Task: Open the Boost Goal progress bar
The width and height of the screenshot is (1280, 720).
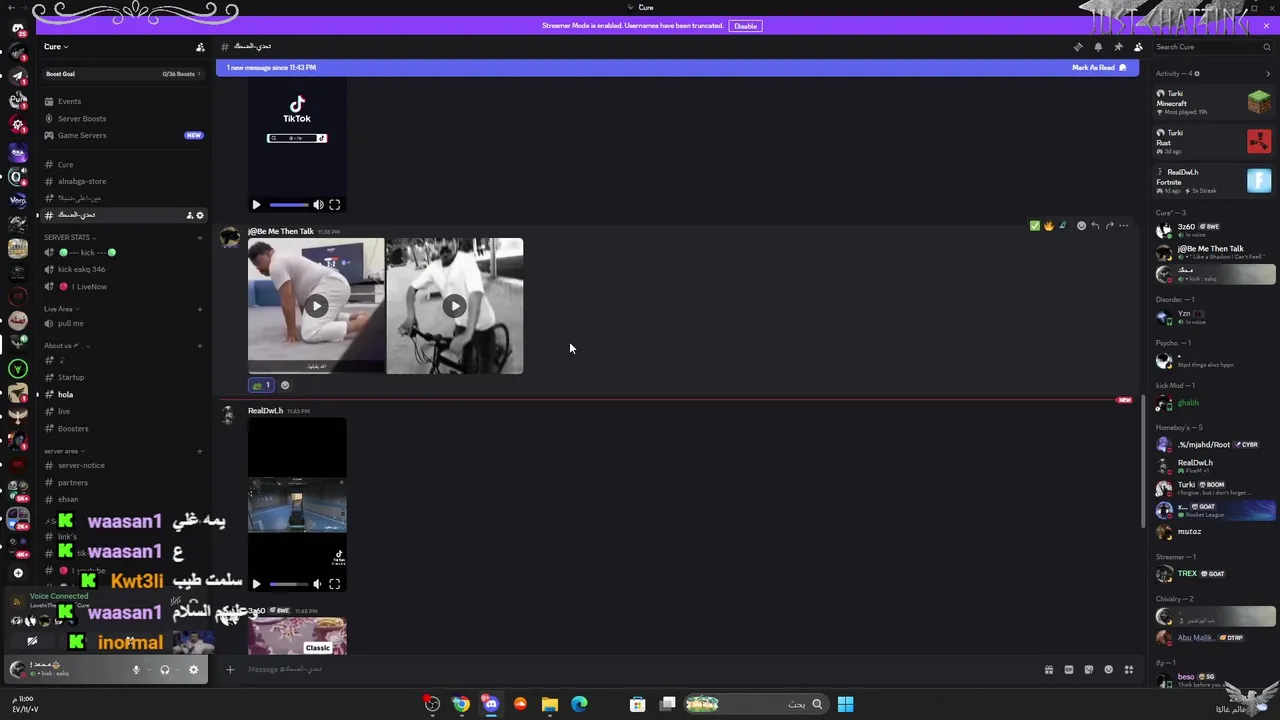Action: point(123,74)
